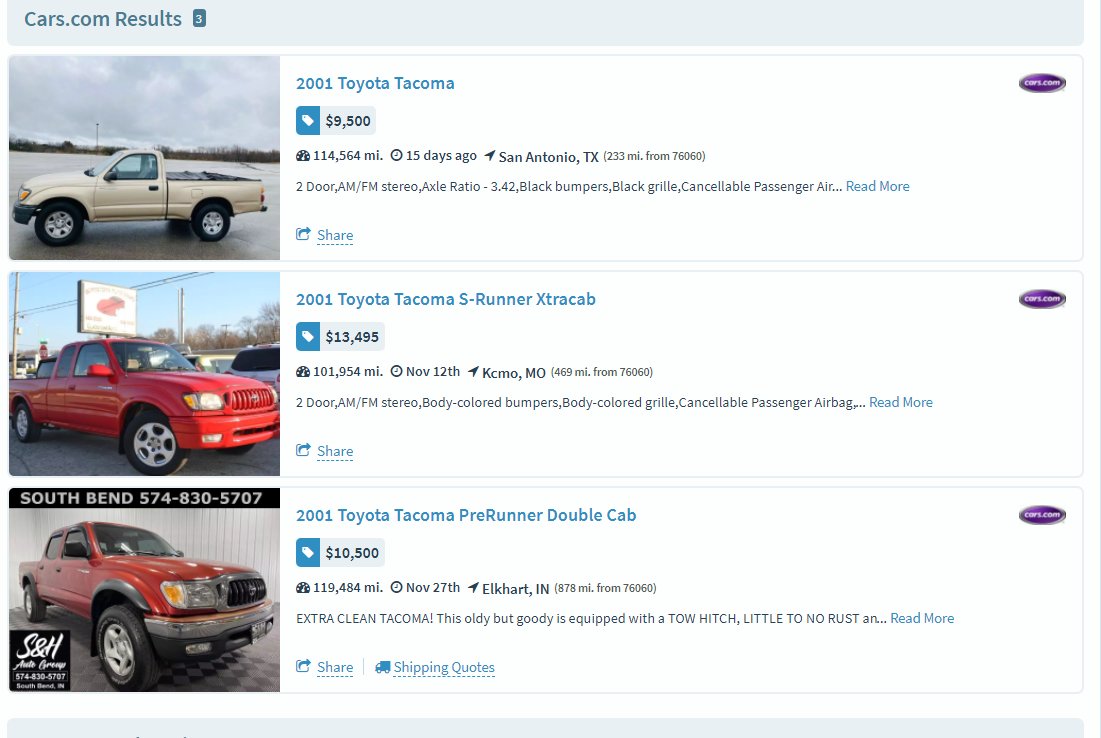
Task: Click the odometer icon beside 119,484 mi.
Action: click(x=303, y=588)
